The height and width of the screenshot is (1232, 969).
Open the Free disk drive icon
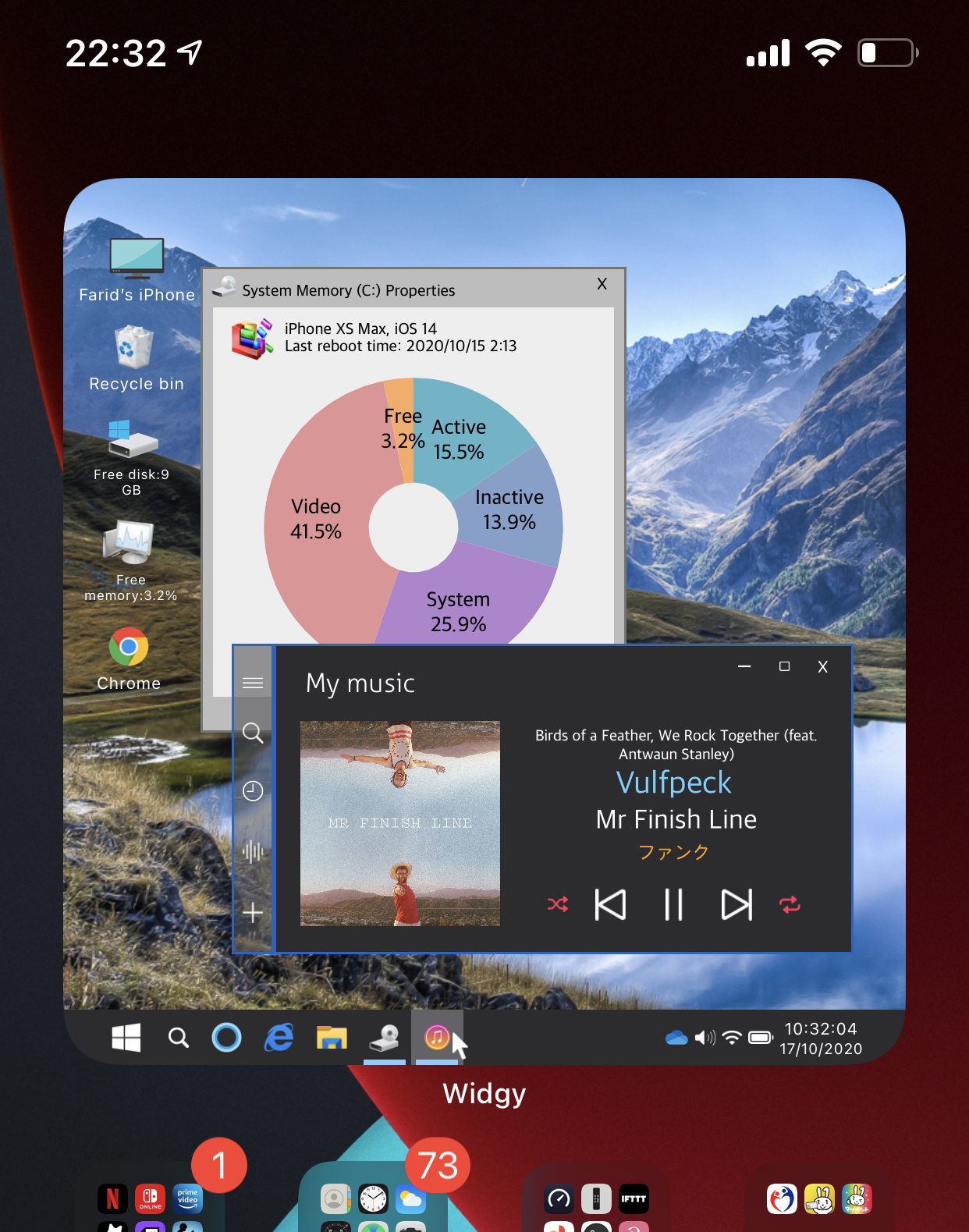tap(133, 438)
